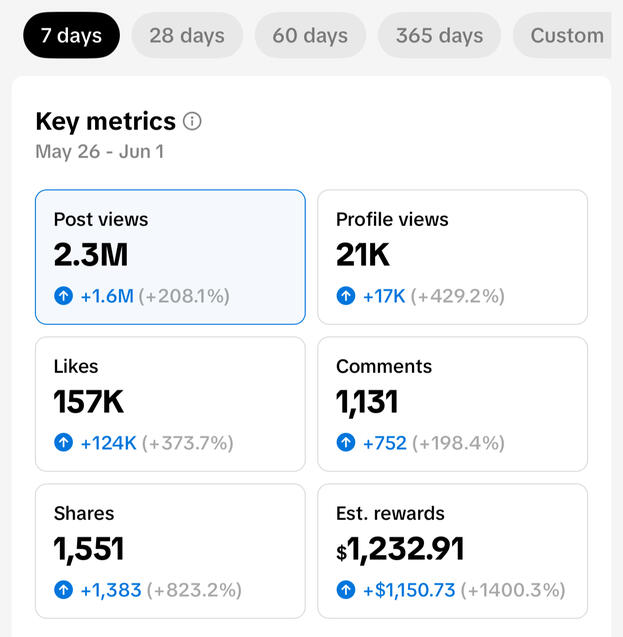Tap the up-arrow icon in the Comments card
Viewport: 623px width, 637px height.
point(346,443)
